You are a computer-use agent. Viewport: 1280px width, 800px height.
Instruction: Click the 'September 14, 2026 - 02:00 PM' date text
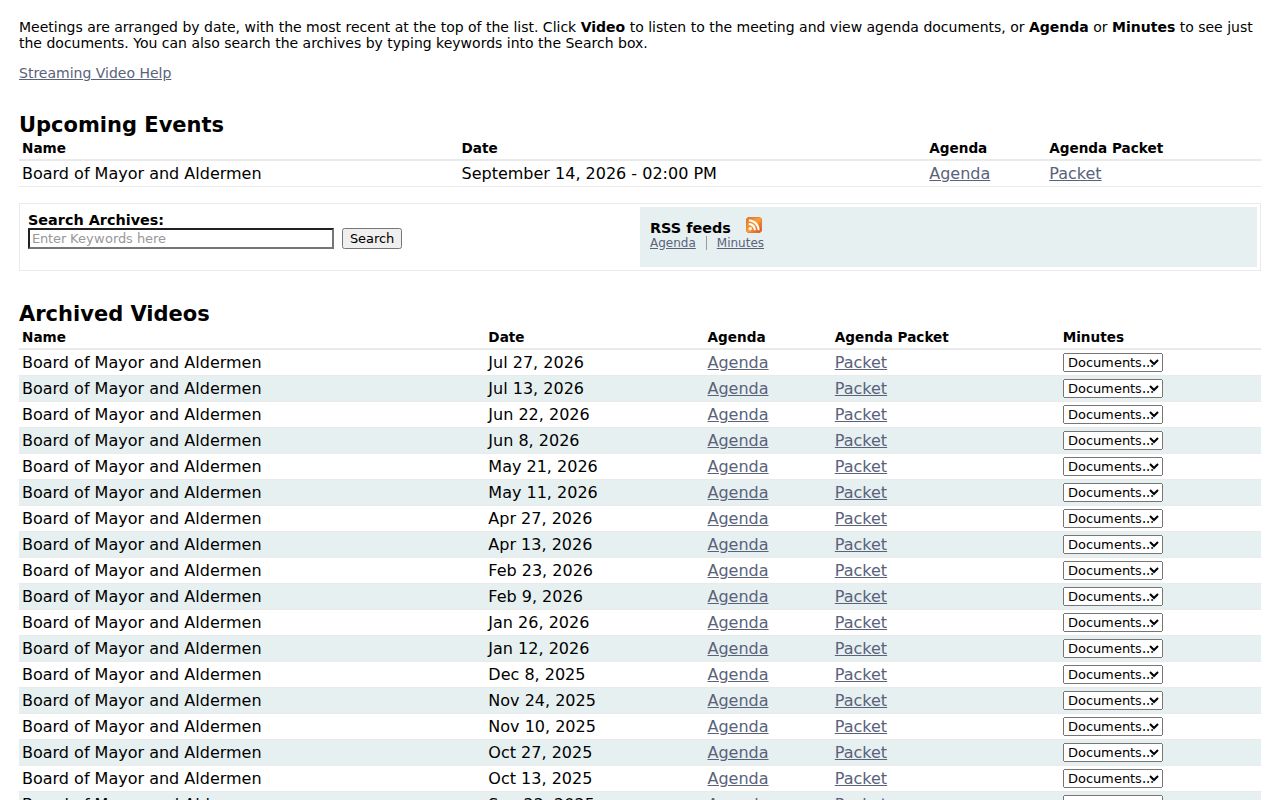tap(589, 173)
